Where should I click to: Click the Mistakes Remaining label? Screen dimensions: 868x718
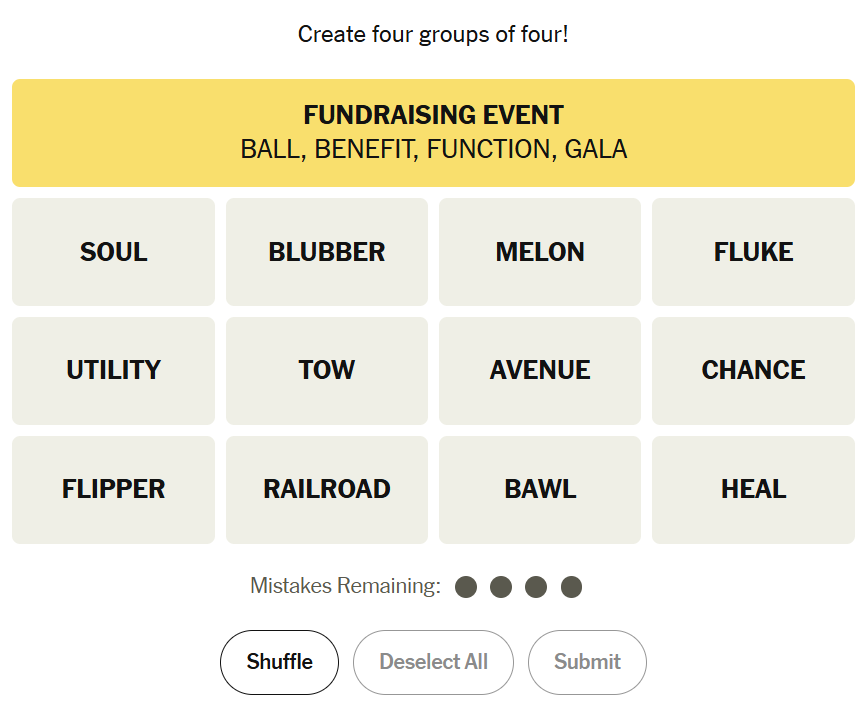345,586
